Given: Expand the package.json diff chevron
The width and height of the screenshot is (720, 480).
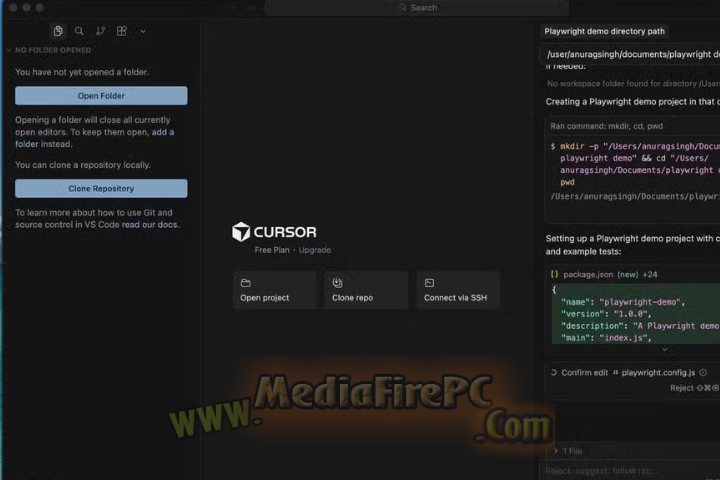Looking at the screenshot, I should pyautogui.click(x=664, y=350).
